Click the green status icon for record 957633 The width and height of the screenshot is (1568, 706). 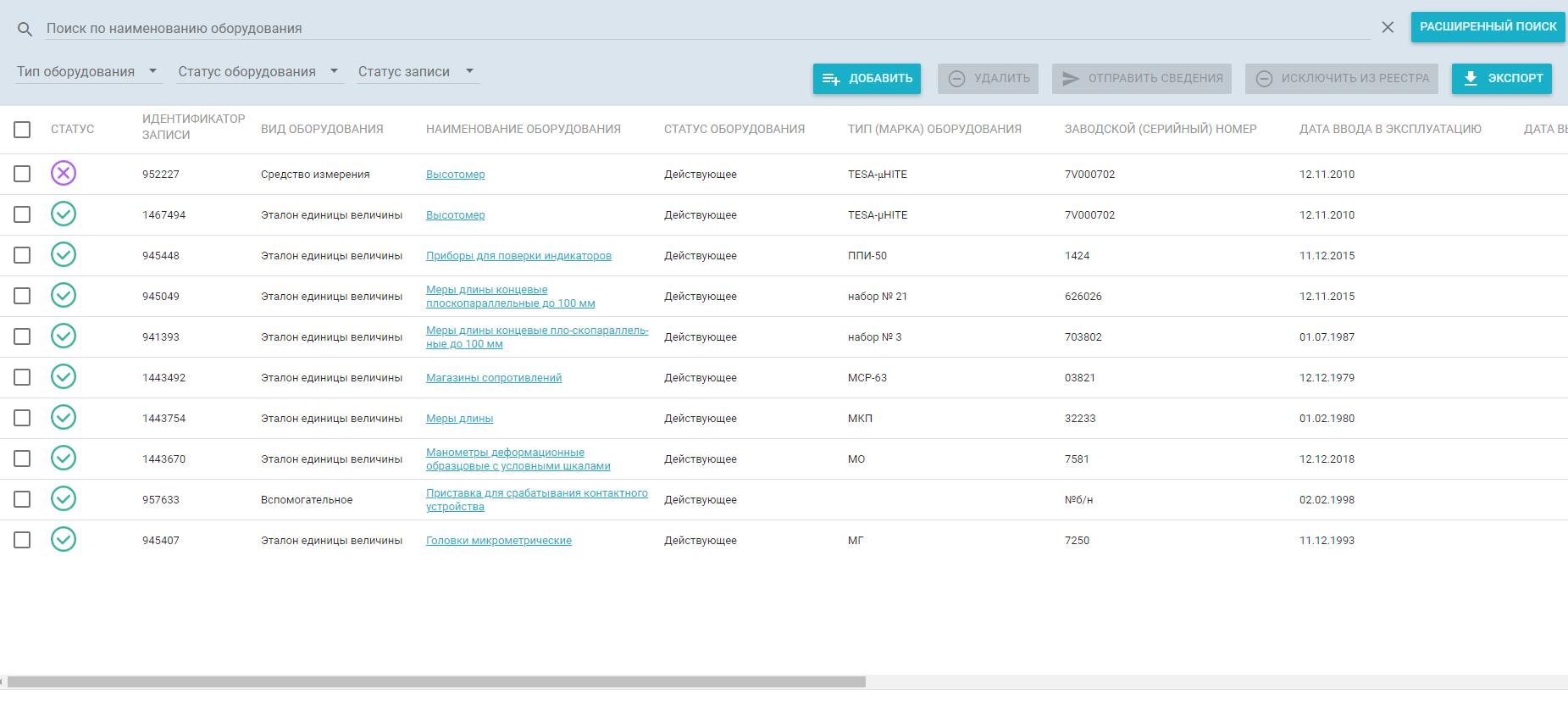click(x=64, y=499)
